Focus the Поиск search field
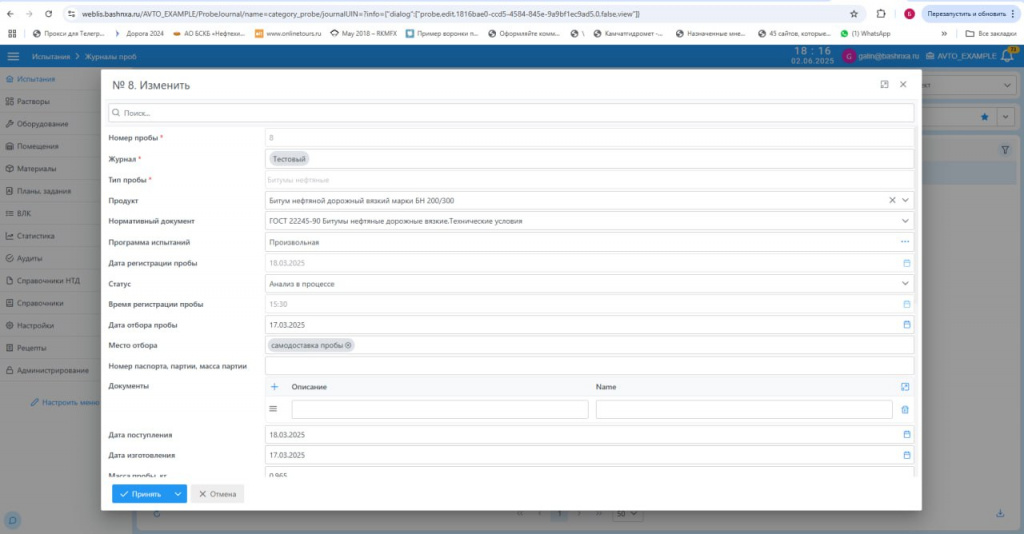The height and width of the screenshot is (534, 1024). (511, 113)
